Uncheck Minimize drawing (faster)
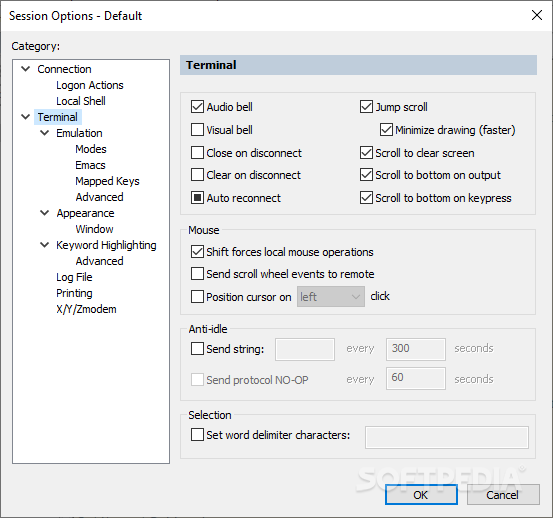This screenshot has height=518, width=553. click(x=386, y=130)
